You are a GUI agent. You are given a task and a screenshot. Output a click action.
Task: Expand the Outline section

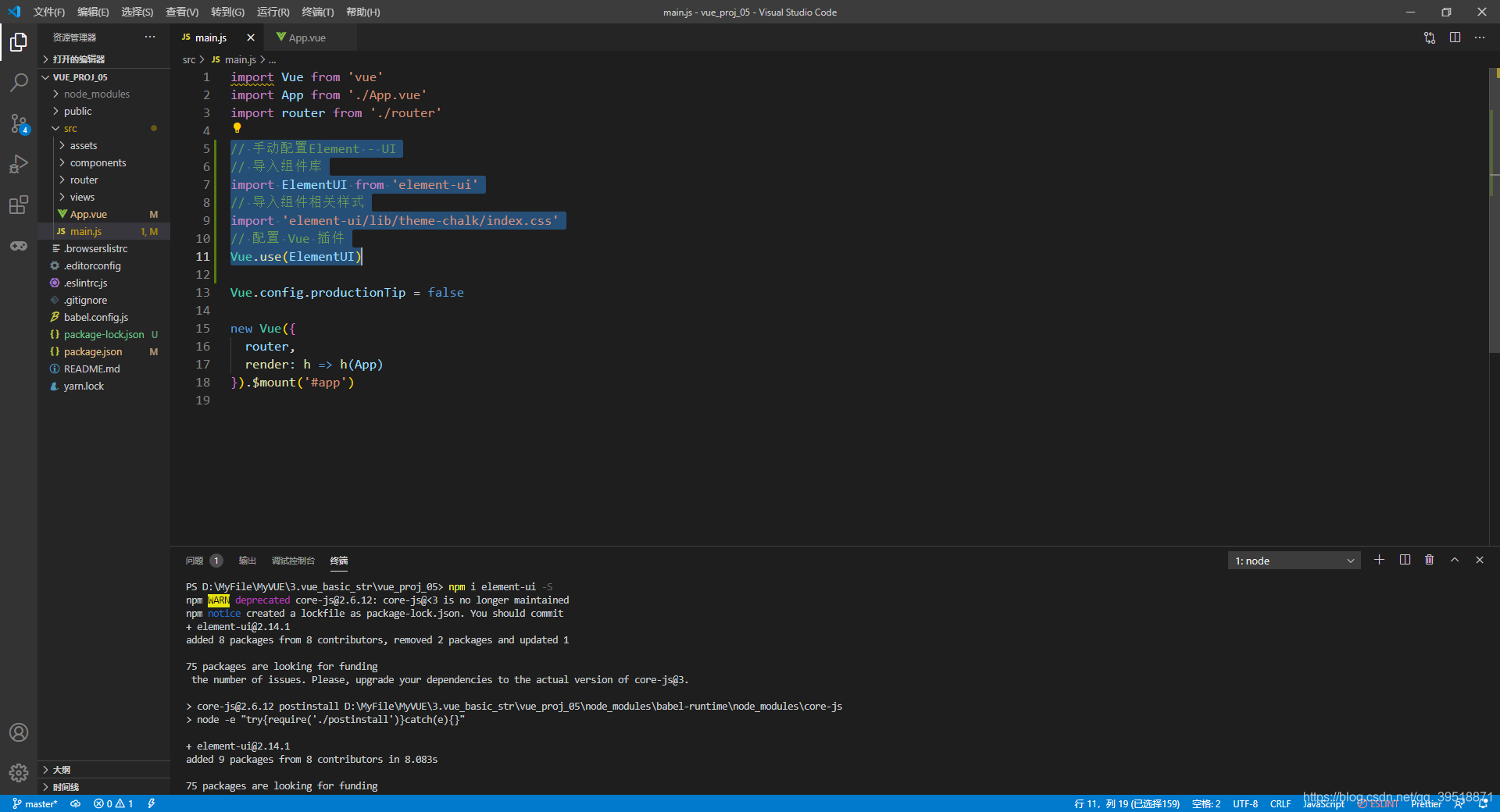point(104,770)
